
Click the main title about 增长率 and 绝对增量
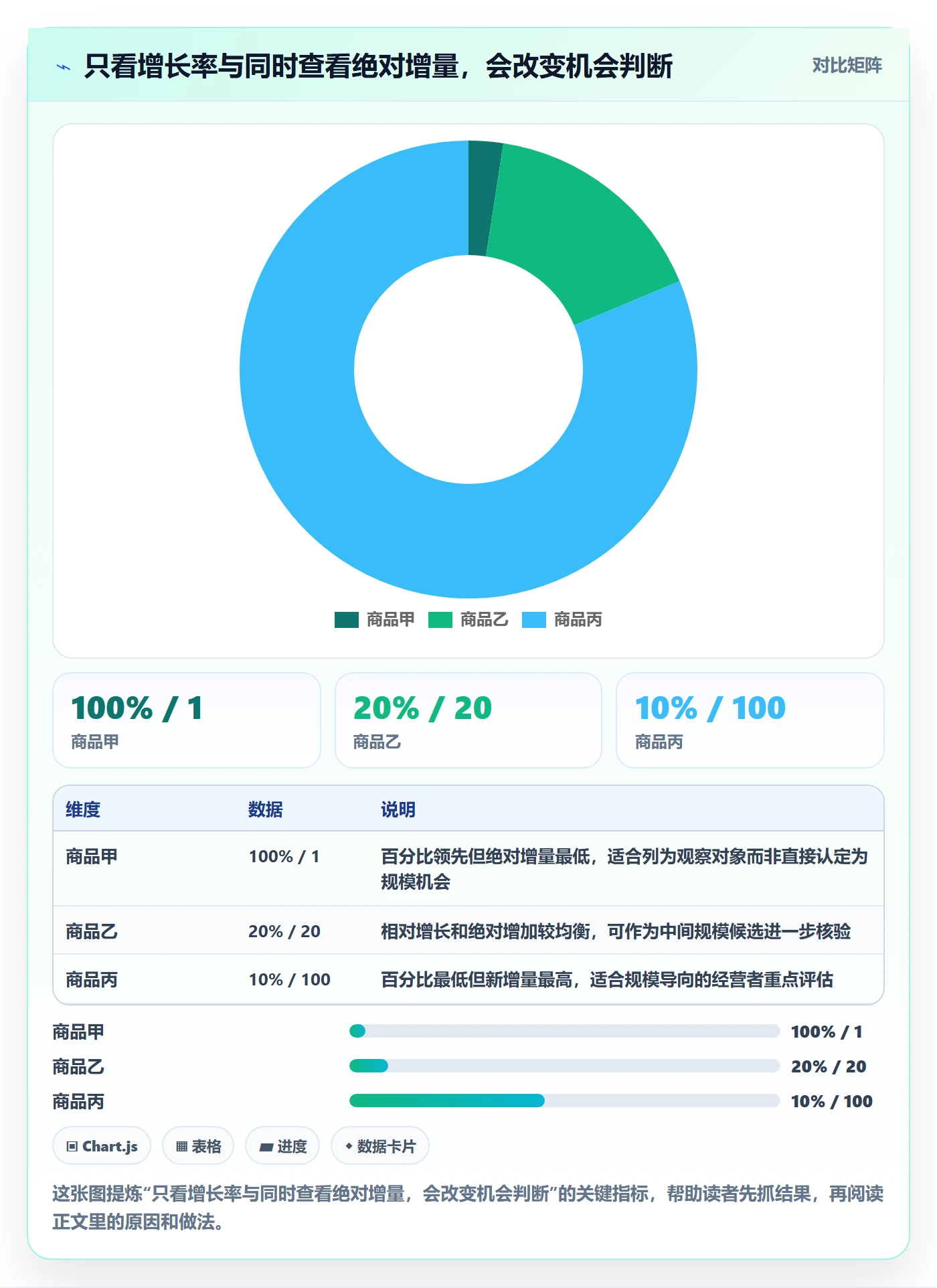378,66
